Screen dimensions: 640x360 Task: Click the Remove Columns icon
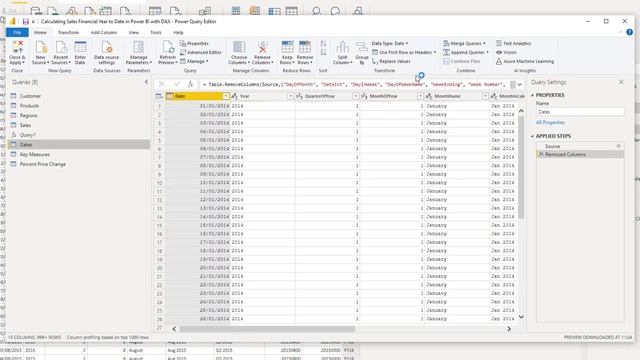click(x=262, y=47)
